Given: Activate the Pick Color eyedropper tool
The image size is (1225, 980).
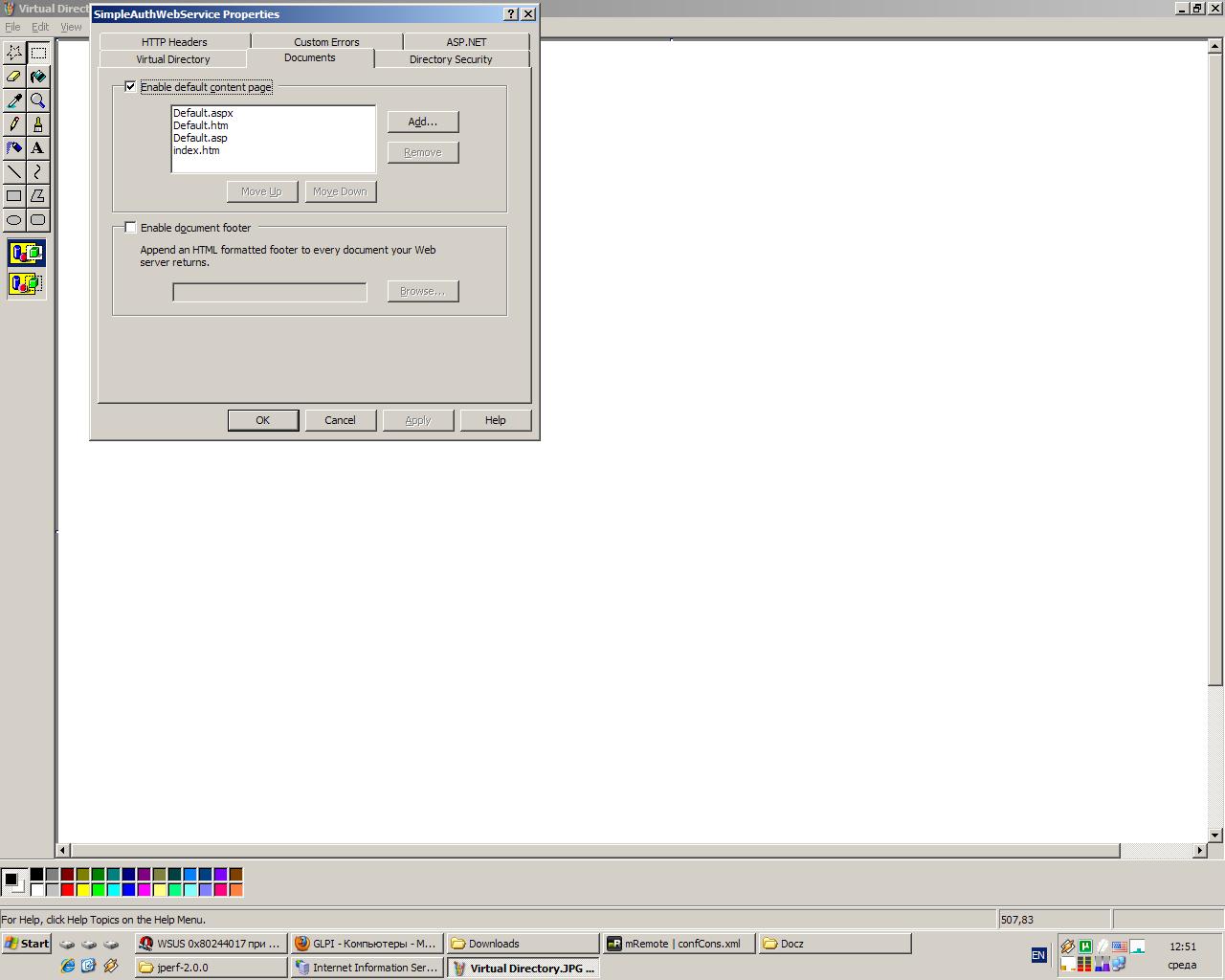Looking at the screenshot, I should [x=14, y=100].
